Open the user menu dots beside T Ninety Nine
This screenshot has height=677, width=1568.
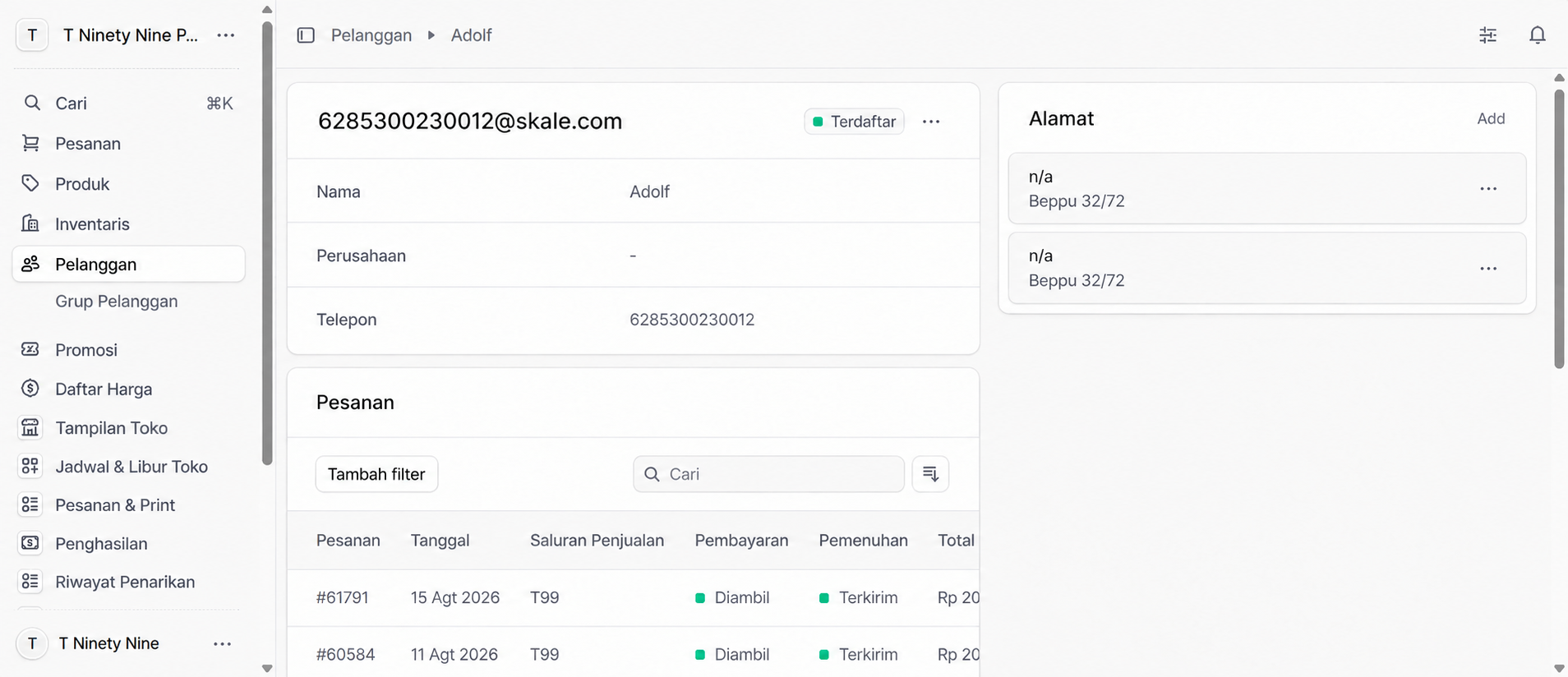[223, 643]
